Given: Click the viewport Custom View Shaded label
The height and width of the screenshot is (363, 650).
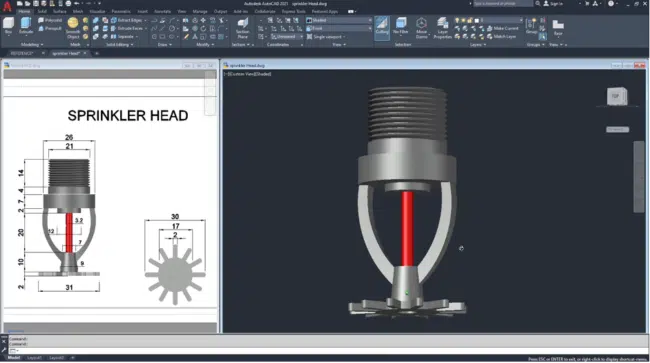Looking at the screenshot, I should [x=248, y=74].
